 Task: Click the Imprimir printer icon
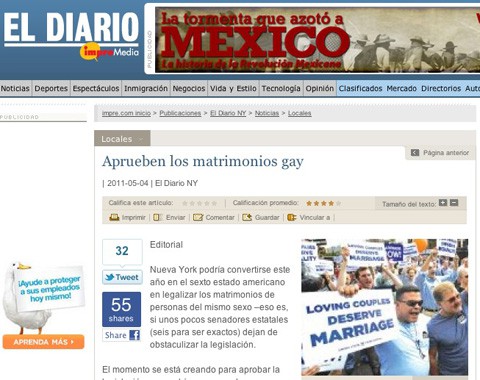pos(114,217)
